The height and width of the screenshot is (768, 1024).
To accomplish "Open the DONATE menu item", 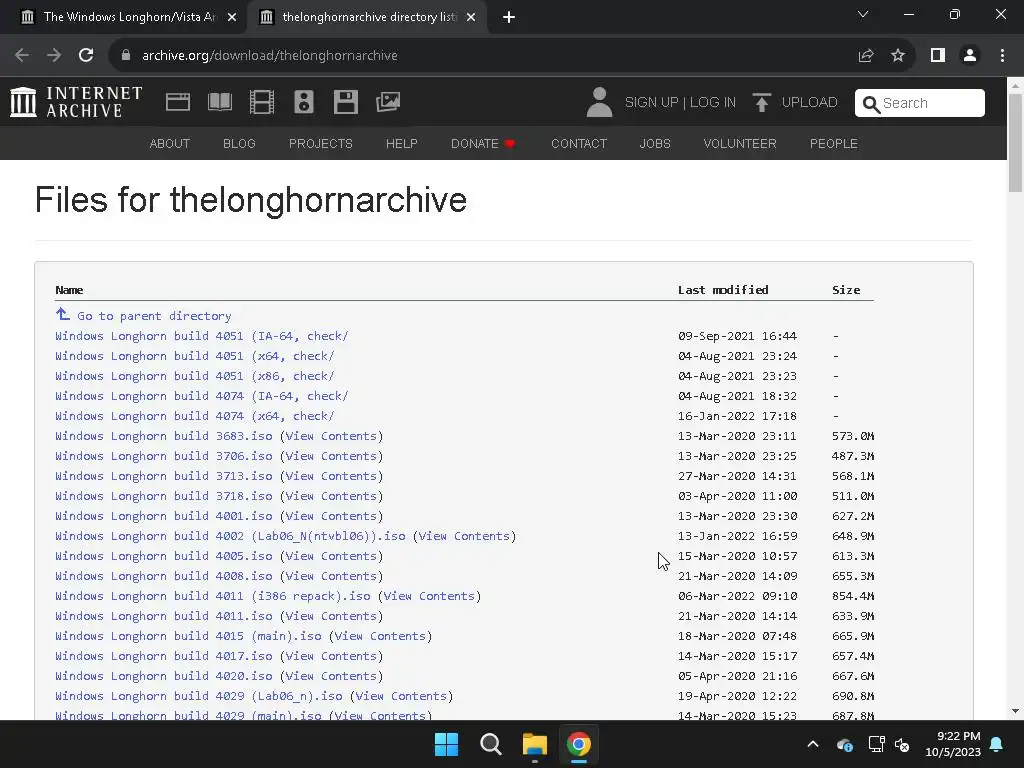I will click(x=483, y=144).
